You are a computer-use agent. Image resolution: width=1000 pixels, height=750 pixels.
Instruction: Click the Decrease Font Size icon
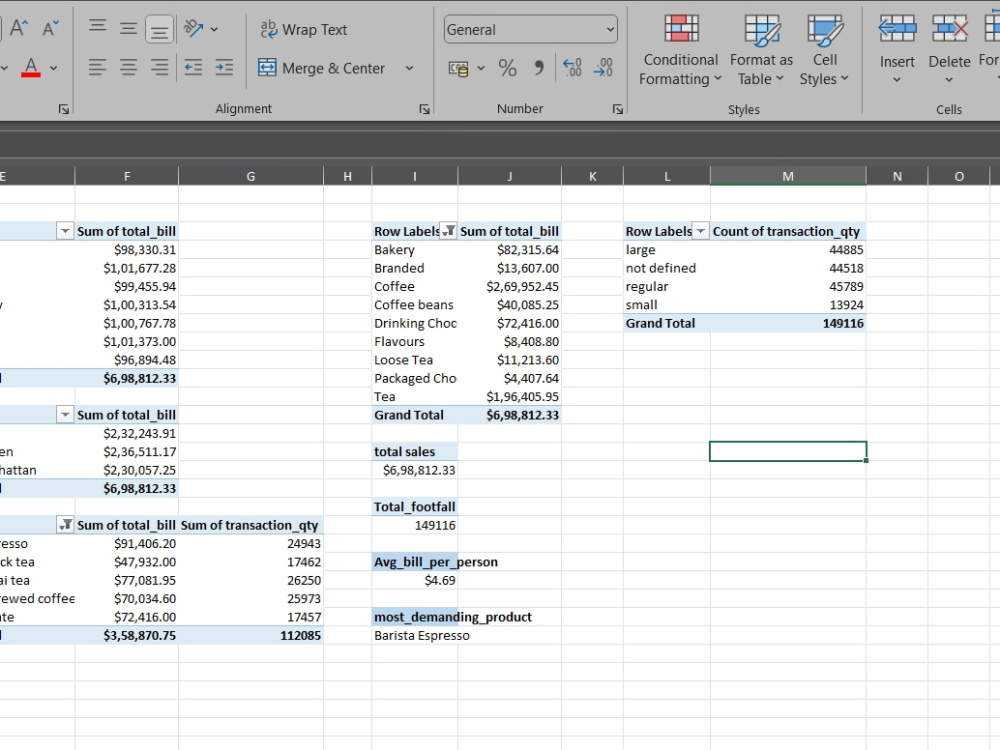pyautogui.click(x=50, y=28)
